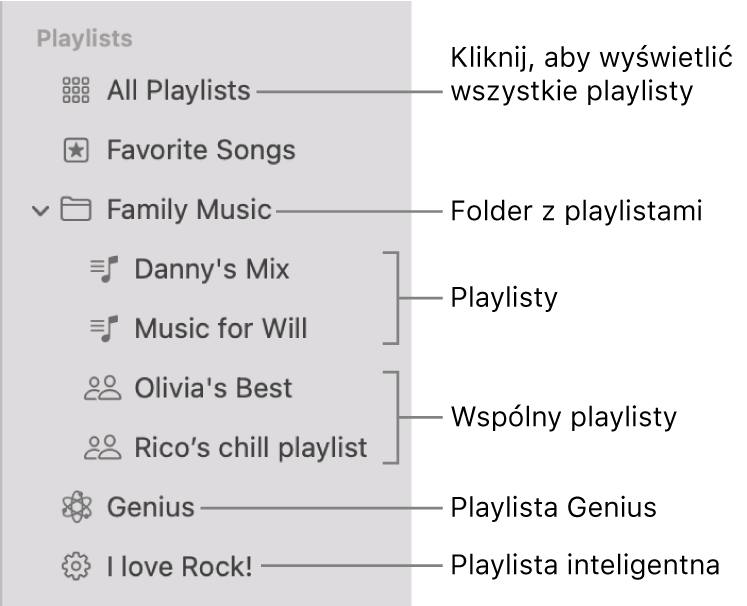
Task: Select the Genius playlist
Action: click(x=151, y=507)
